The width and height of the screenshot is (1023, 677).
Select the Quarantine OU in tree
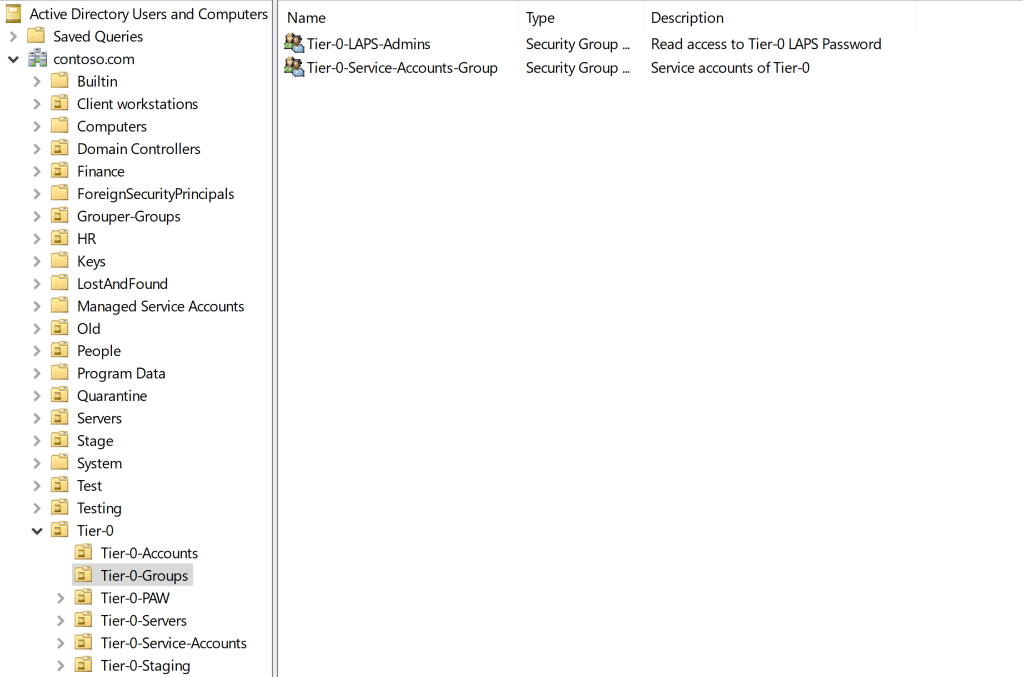112,396
